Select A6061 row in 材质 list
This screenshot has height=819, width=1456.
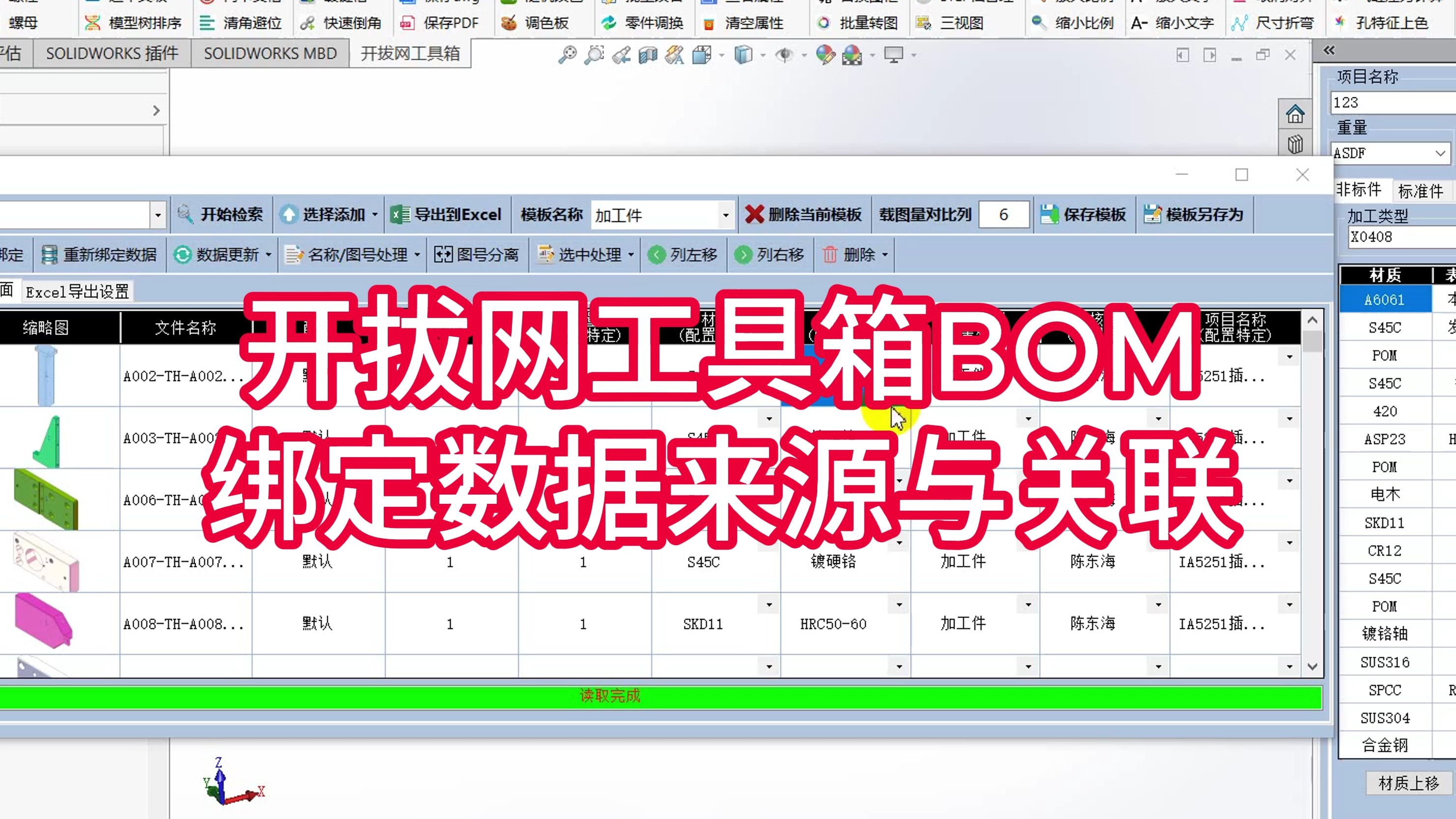pyautogui.click(x=1385, y=300)
